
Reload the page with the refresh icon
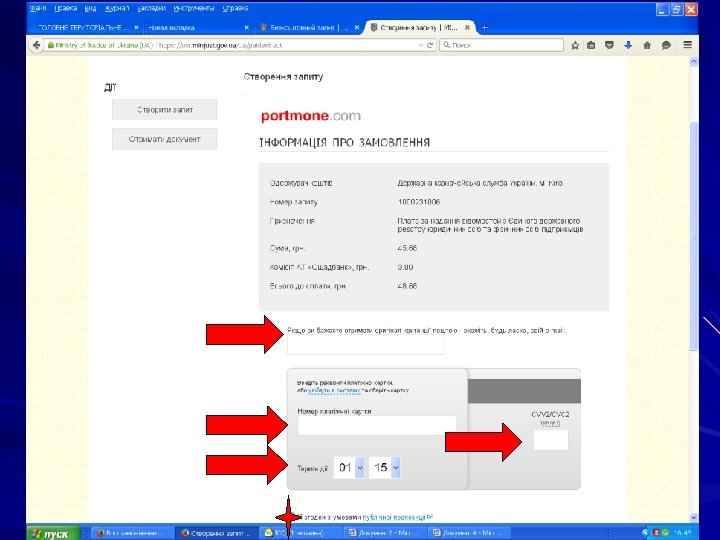430,45
